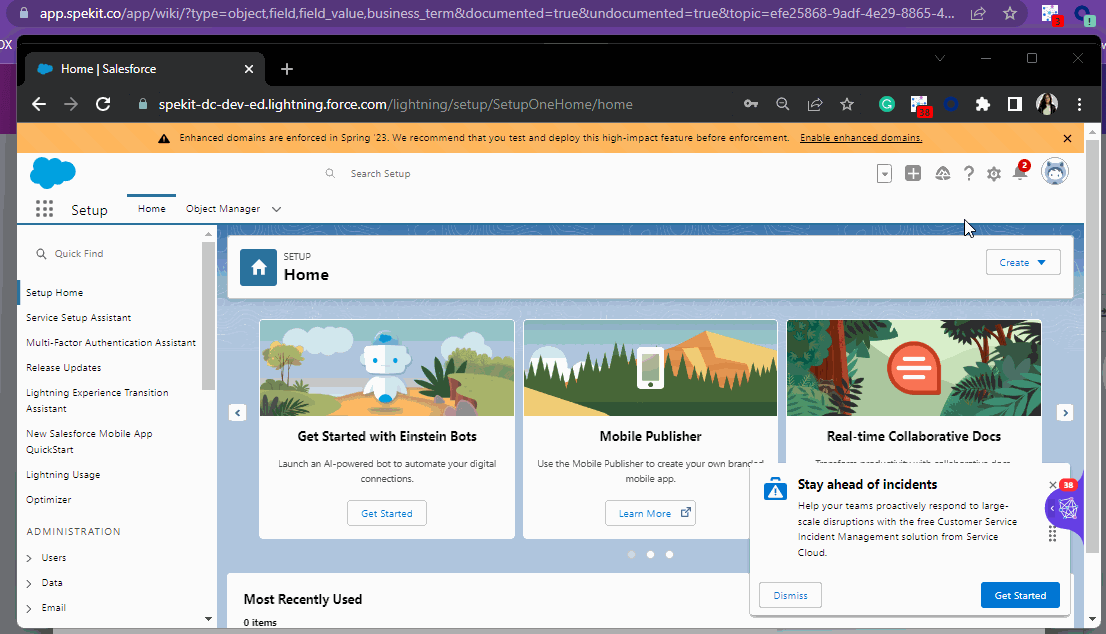Open the Extensions puzzle menu
Image resolution: width=1106 pixels, height=634 pixels.
[x=982, y=104]
